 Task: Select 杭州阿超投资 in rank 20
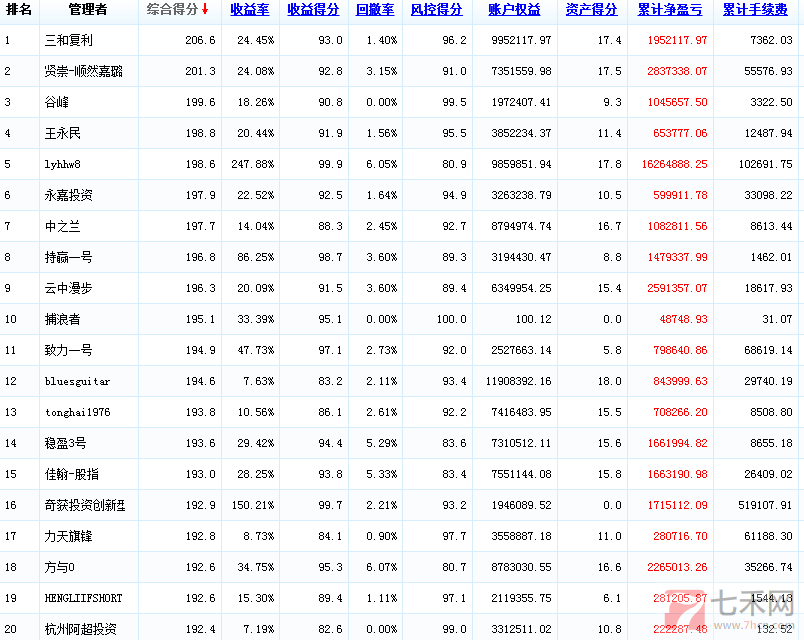81,629
